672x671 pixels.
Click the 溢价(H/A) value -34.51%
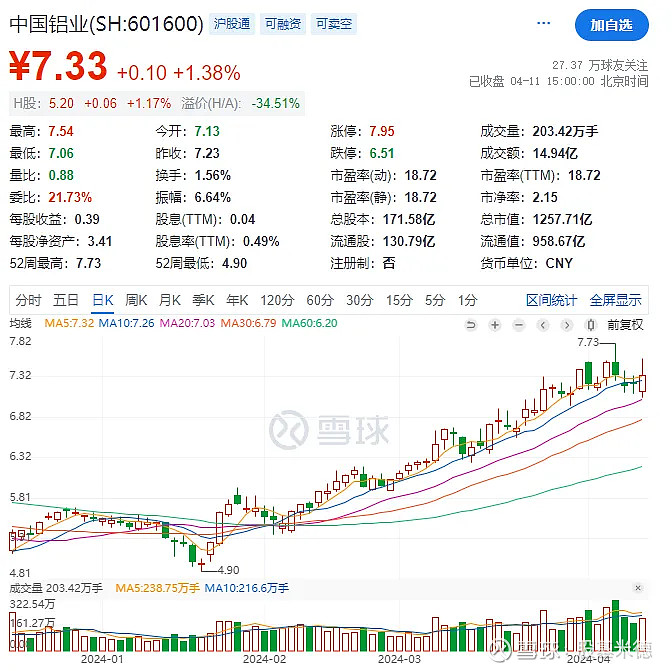[x=275, y=103]
